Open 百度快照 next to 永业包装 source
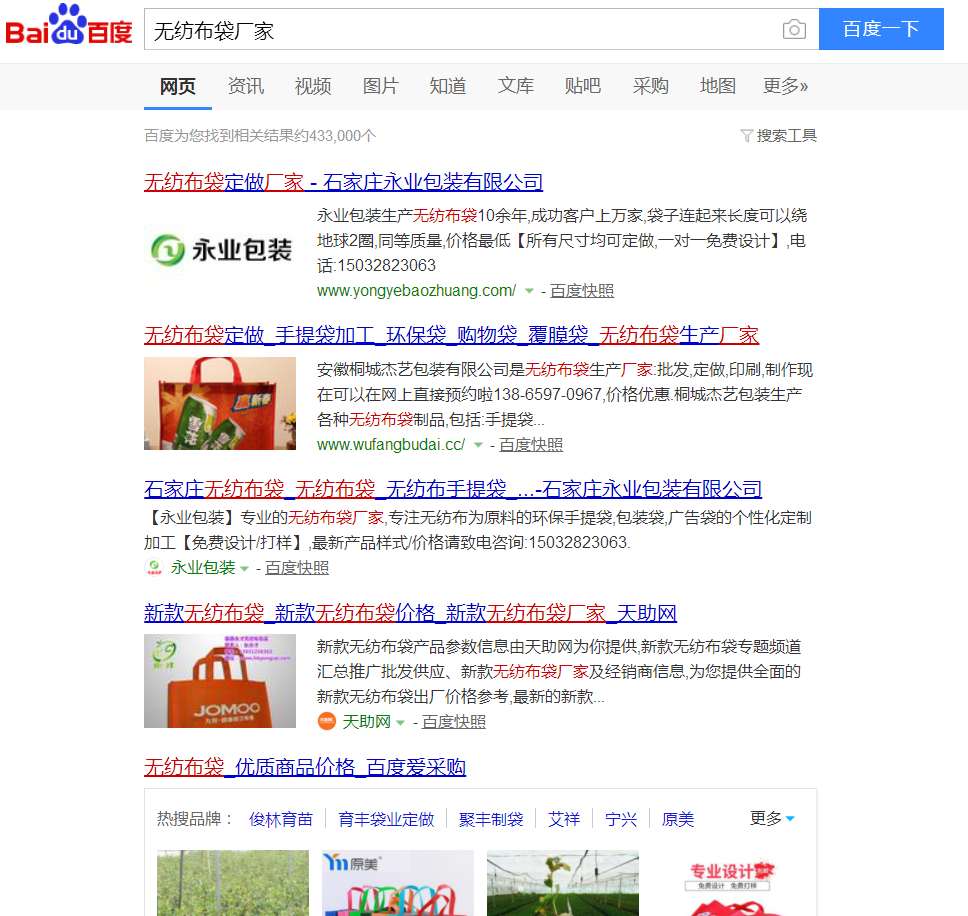Screen dimensions: 968x916 pyautogui.click(x=297, y=568)
